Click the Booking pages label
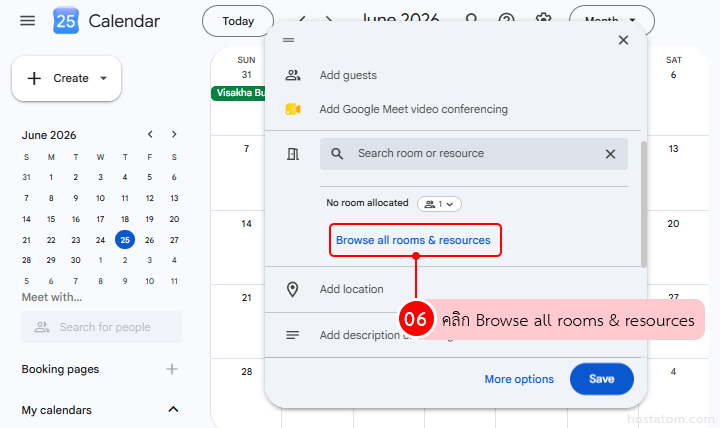This screenshot has width=720, height=428. click(60, 369)
